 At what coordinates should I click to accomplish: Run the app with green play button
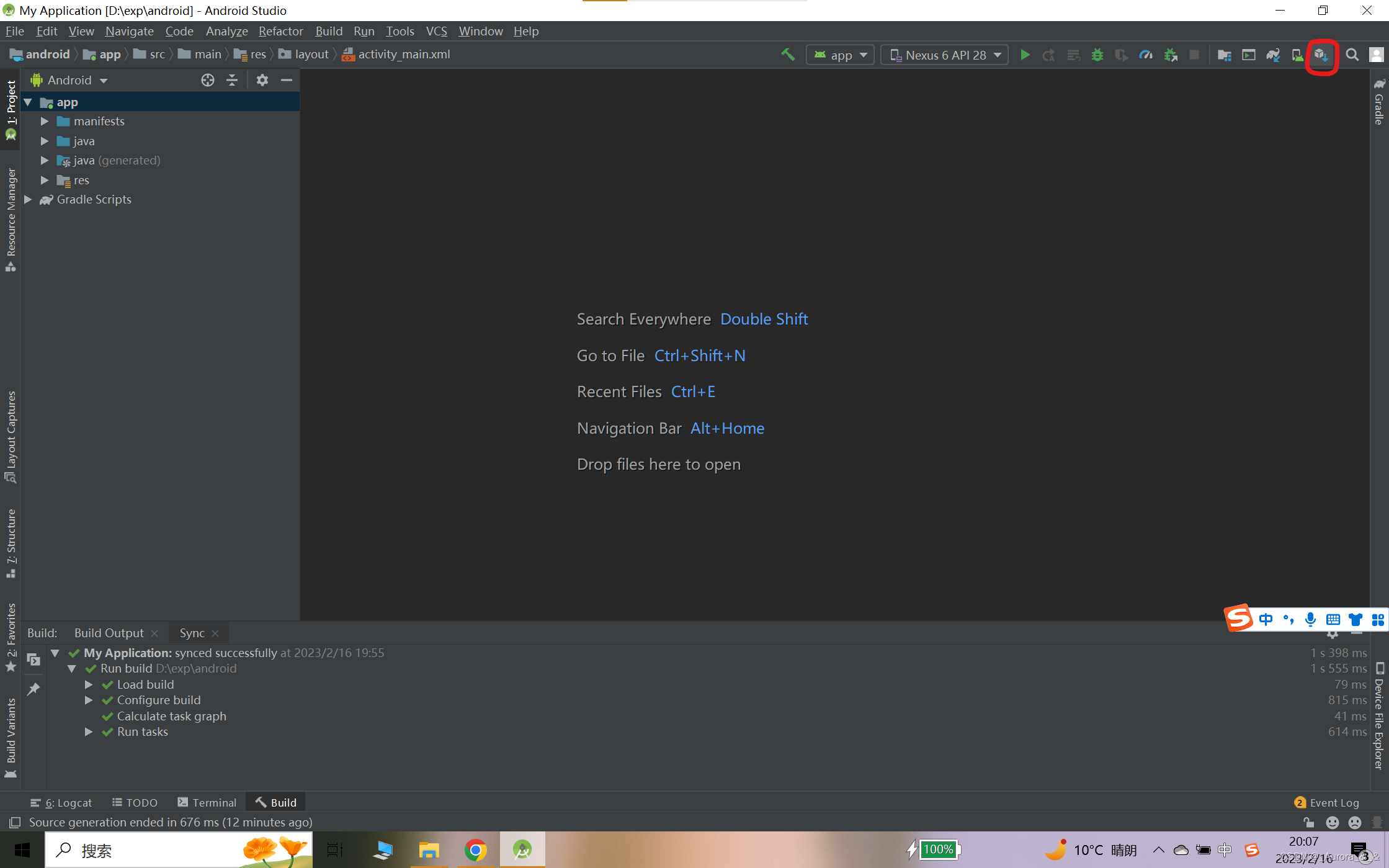click(1025, 55)
